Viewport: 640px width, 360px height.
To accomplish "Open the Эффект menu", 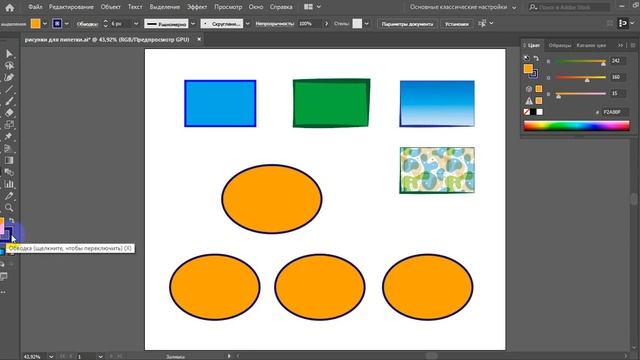I will 197,7.
